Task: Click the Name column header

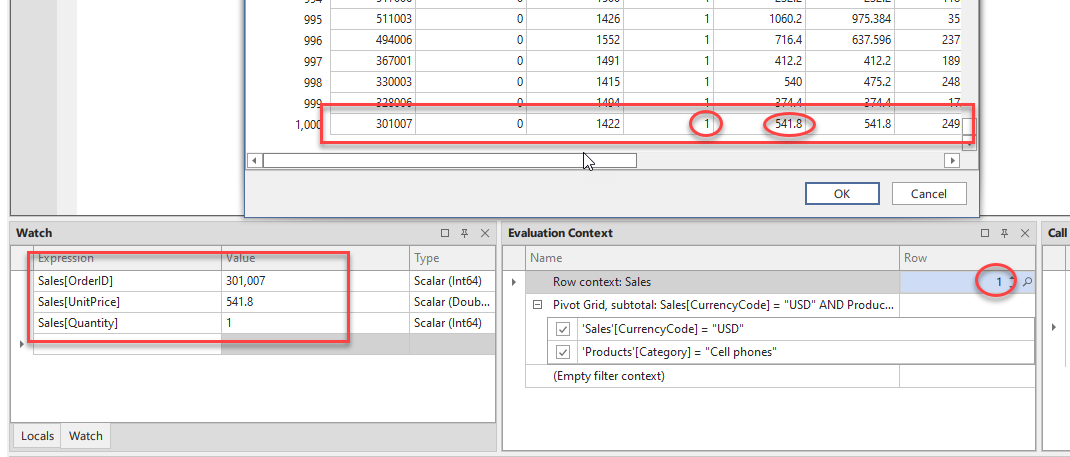Action: point(712,259)
